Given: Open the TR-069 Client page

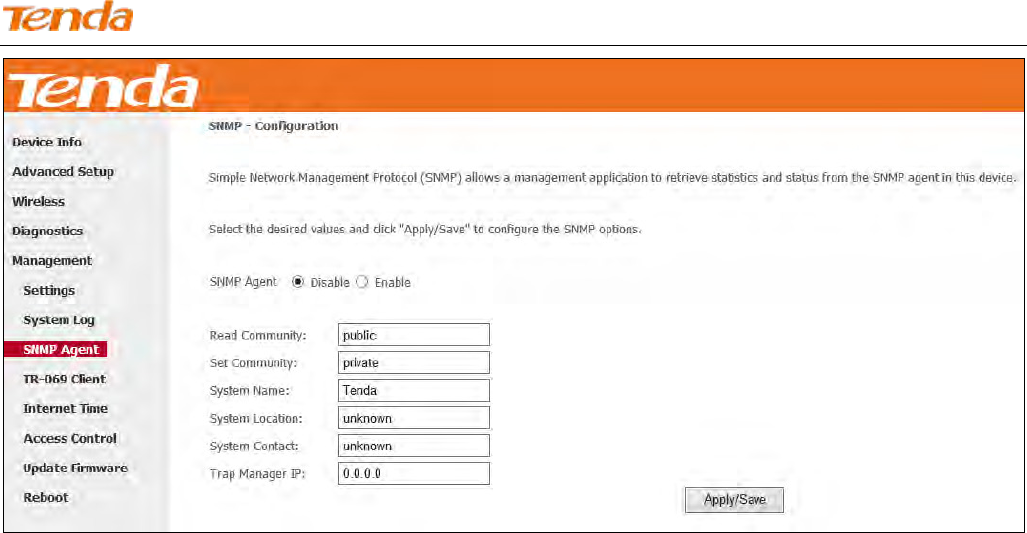Looking at the screenshot, I should [x=64, y=379].
